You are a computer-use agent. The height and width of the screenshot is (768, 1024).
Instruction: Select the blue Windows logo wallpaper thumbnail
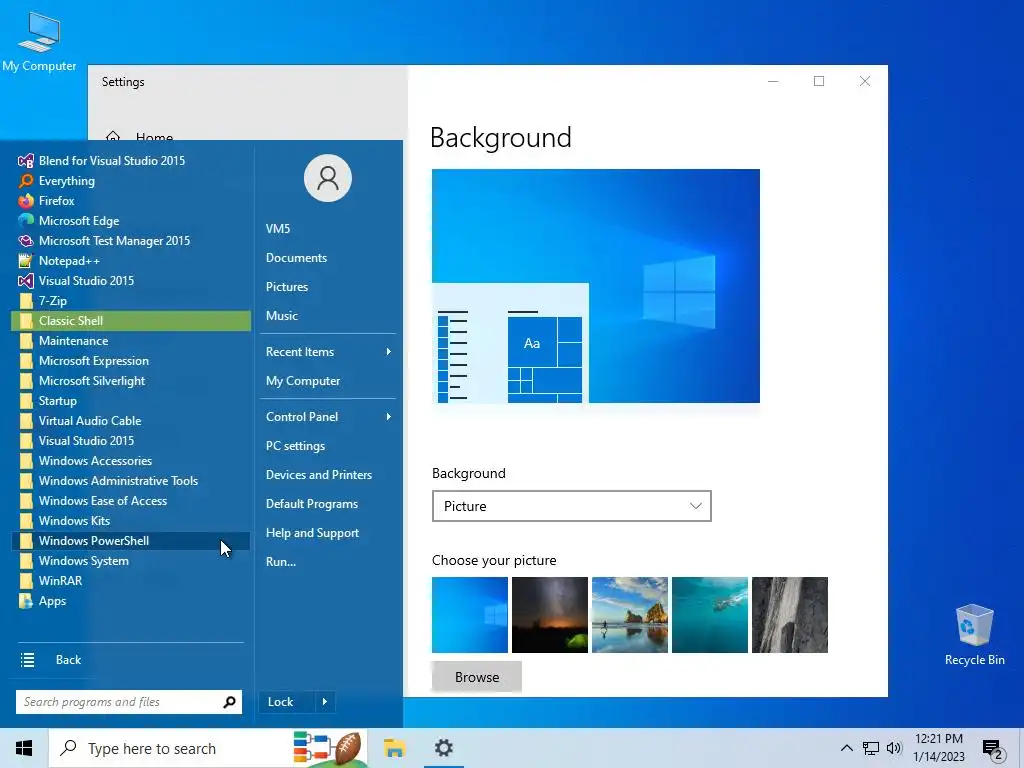470,615
